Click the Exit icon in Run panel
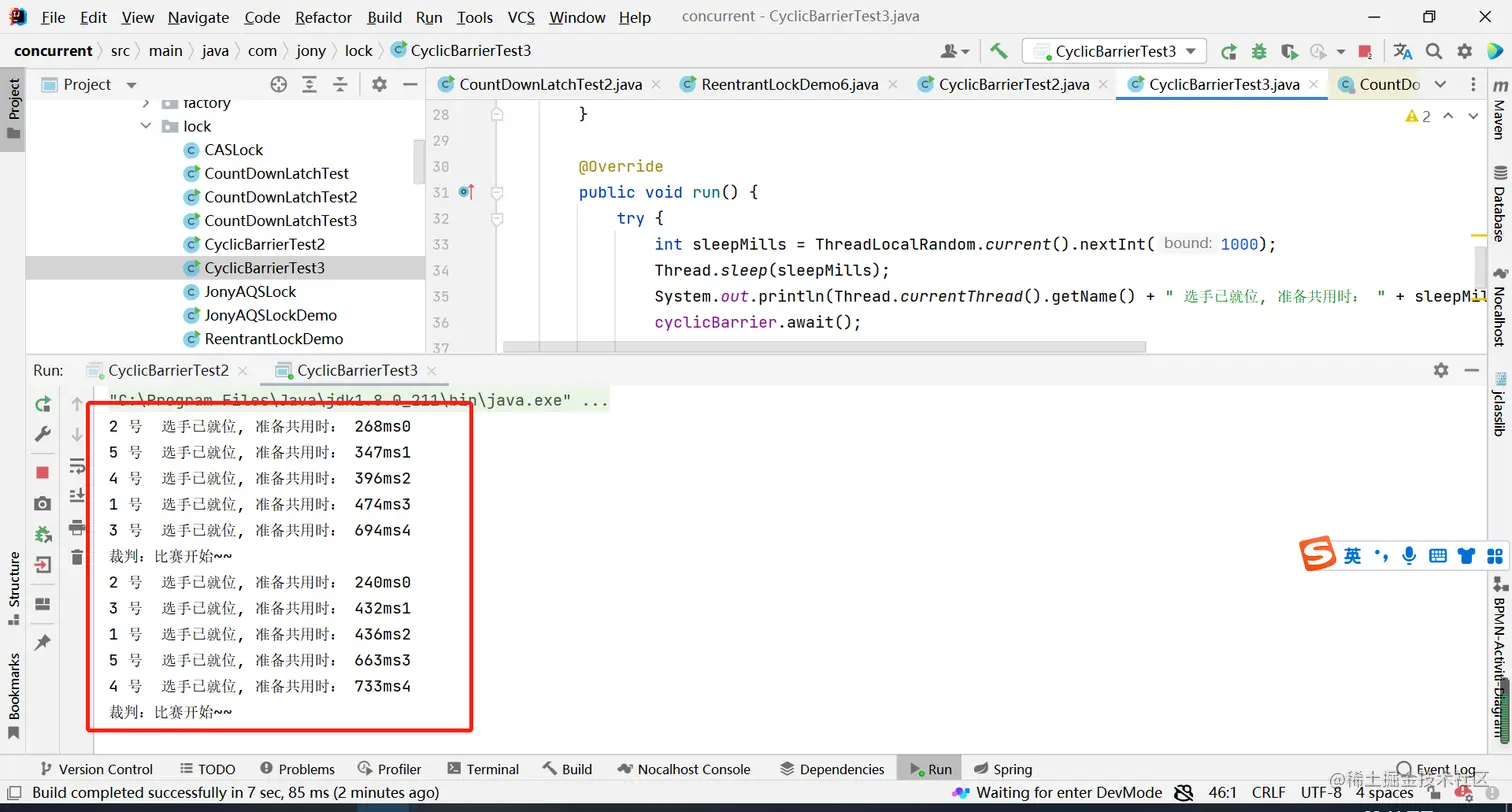 click(x=42, y=565)
